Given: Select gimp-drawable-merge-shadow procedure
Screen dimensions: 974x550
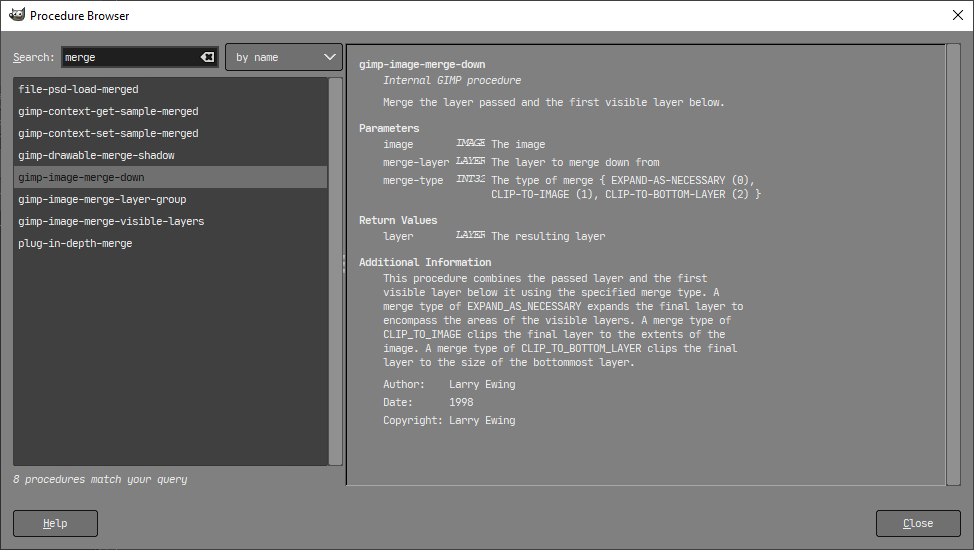Looking at the screenshot, I should [170, 155].
